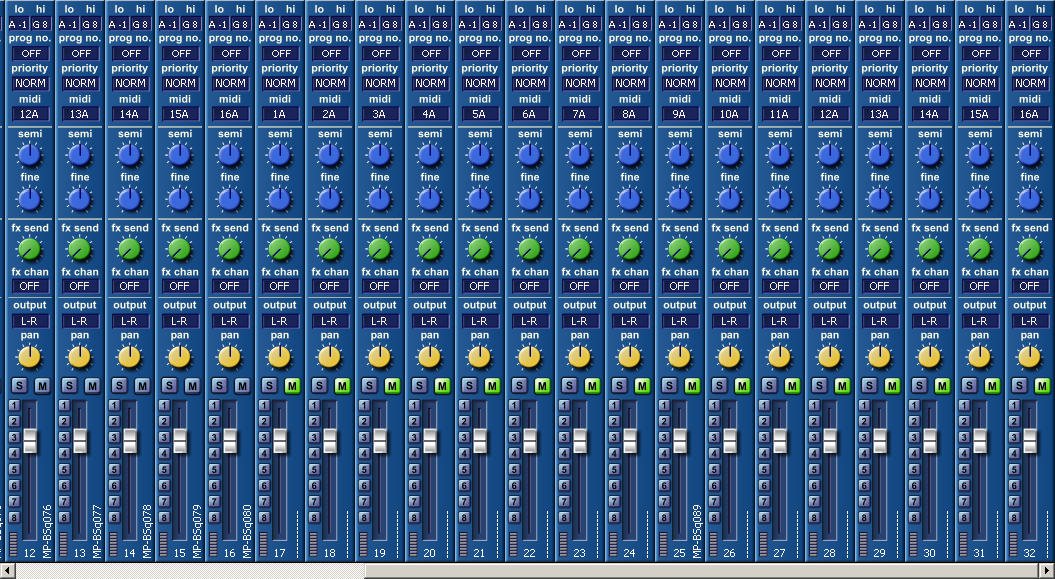Click the fine knob on channel 29
The height and width of the screenshot is (579, 1055).
click(879, 199)
